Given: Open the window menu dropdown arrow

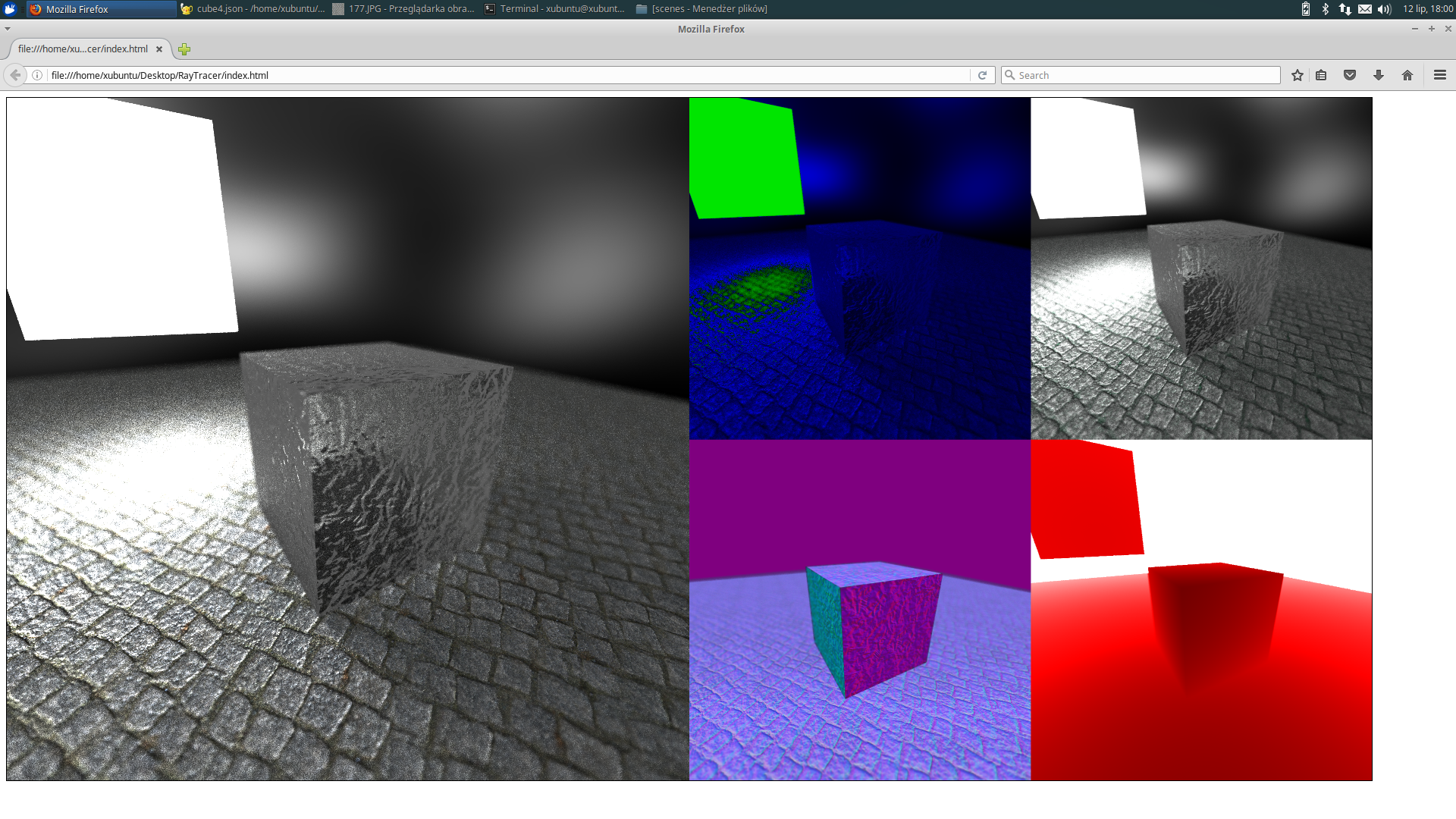Looking at the screenshot, I should pos(8,29).
